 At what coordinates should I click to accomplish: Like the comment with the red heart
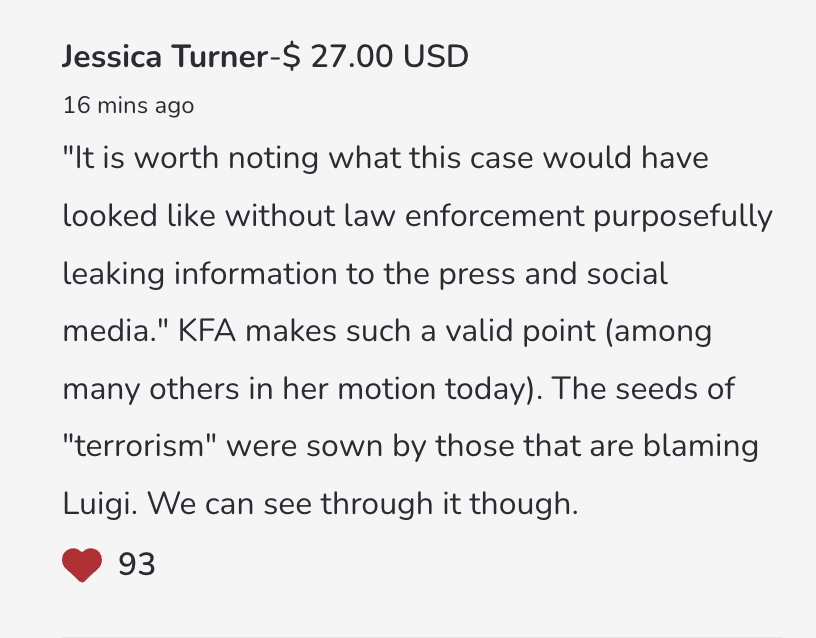pyautogui.click(x=82, y=565)
